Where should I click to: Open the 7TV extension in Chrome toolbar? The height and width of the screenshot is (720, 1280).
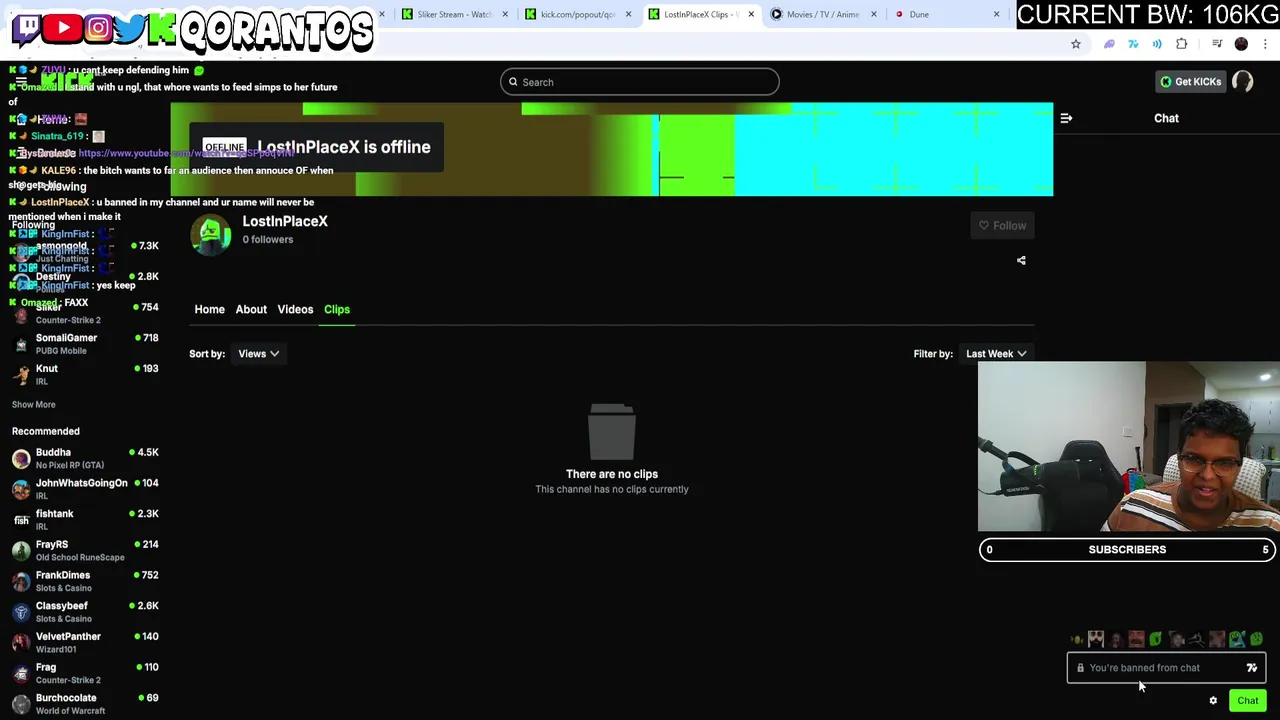[1133, 44]
